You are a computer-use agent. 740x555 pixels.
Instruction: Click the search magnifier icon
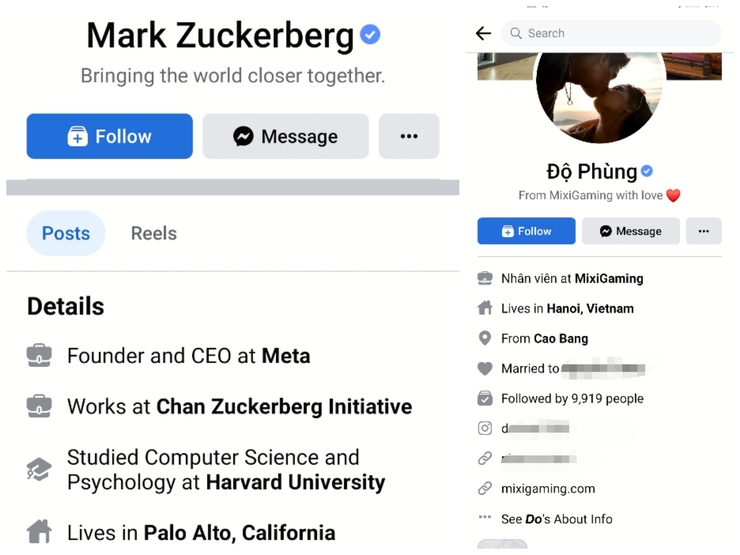(x=516, y=33)
